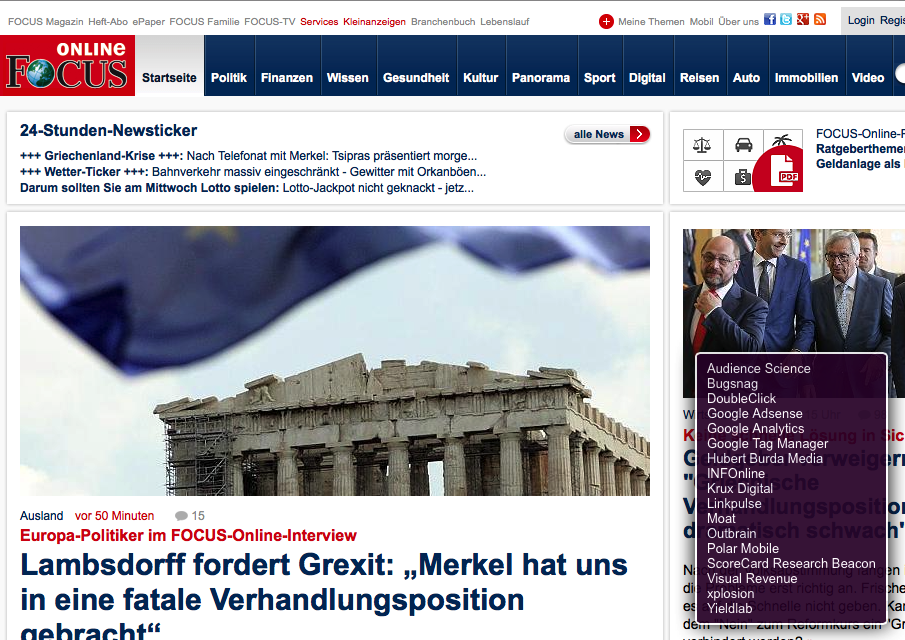Open the Immobilien section
This screenshot has width=905, height=640.
click(x=806, y=78)
